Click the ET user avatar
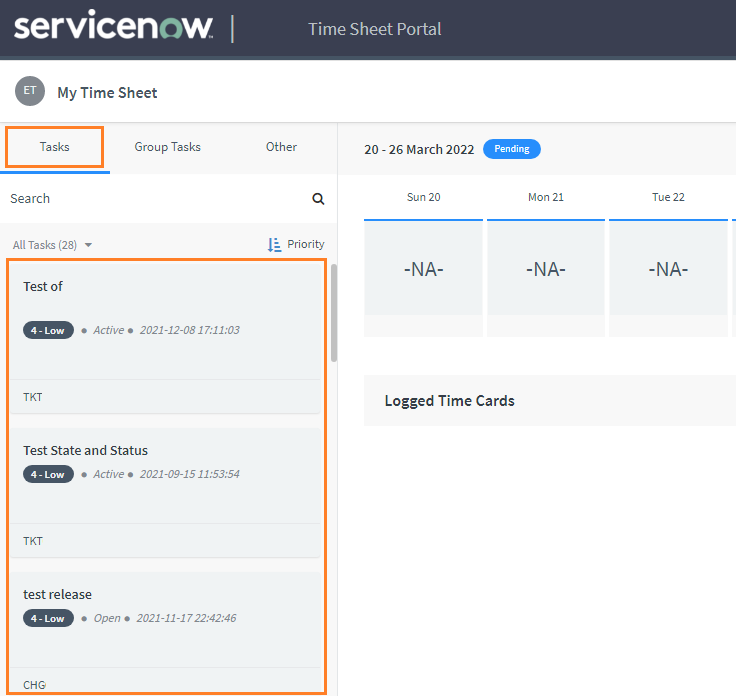Viewport: 736px width, 696px height. coord(30,91)
